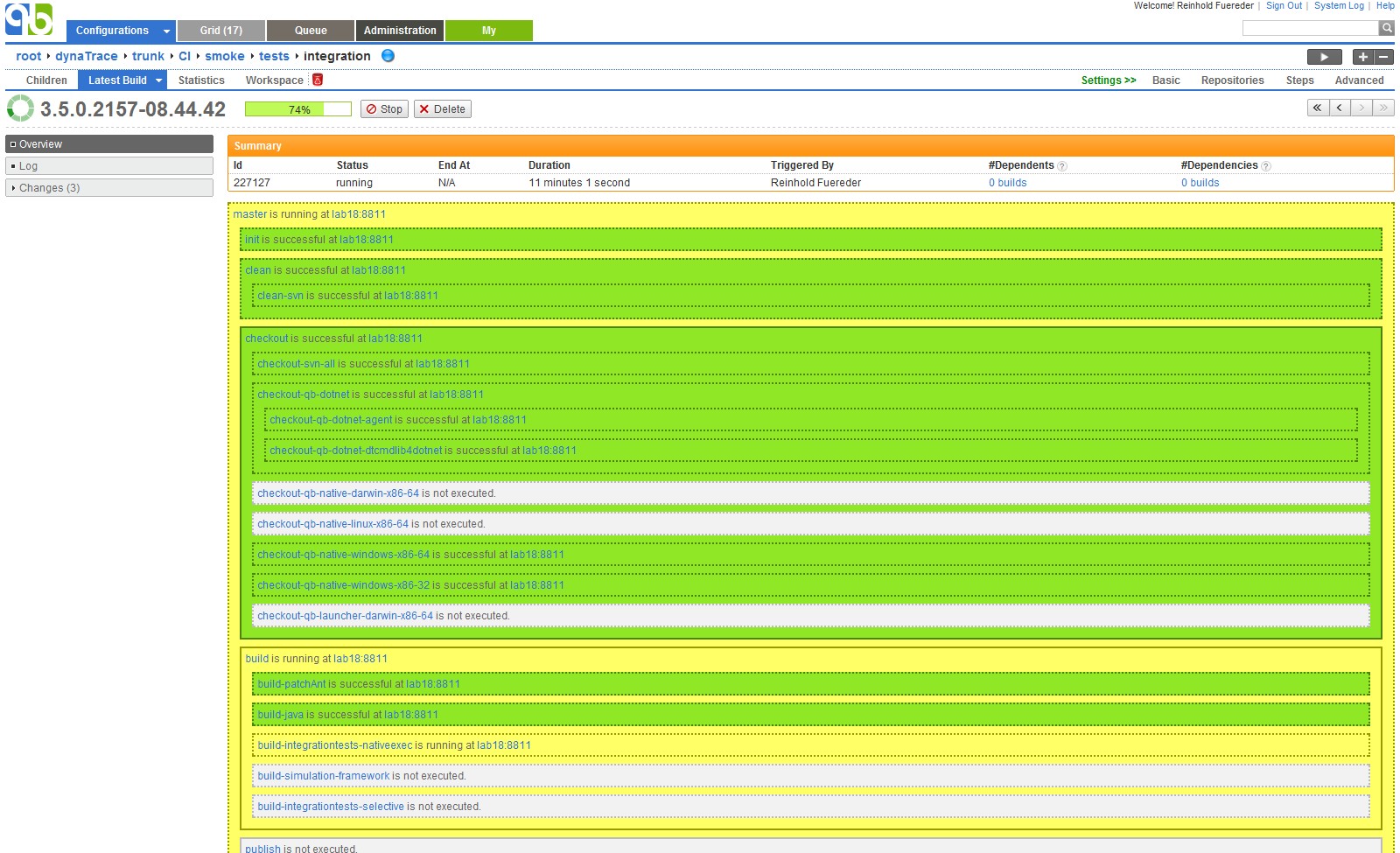
Task: Click the blue status ball beside integration
Action: point(388,56)
